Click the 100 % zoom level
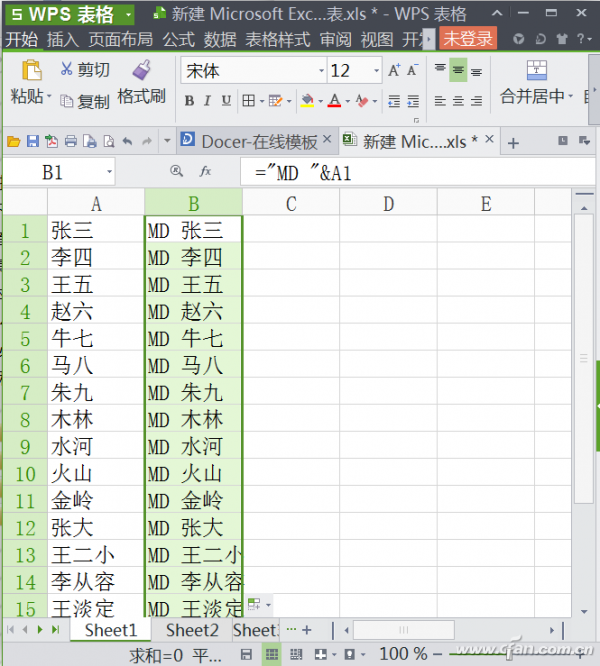Viewport: 600px width, 666px height. pos(403,654)
